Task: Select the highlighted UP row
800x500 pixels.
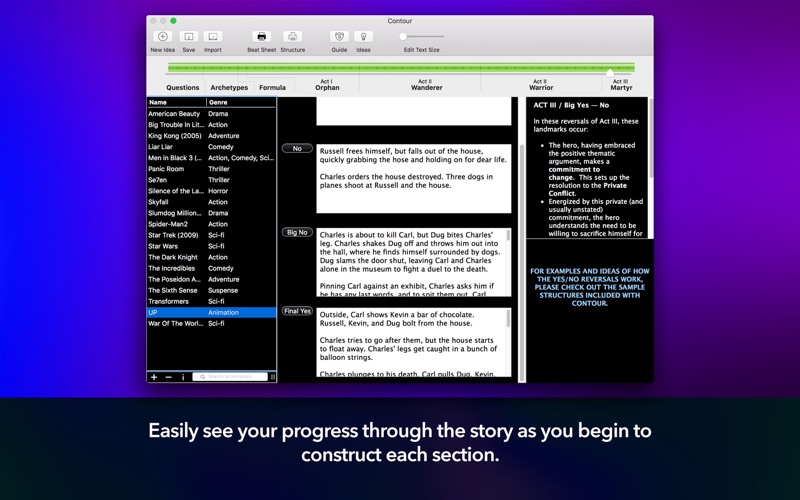Action: click(x=212, y=313)
